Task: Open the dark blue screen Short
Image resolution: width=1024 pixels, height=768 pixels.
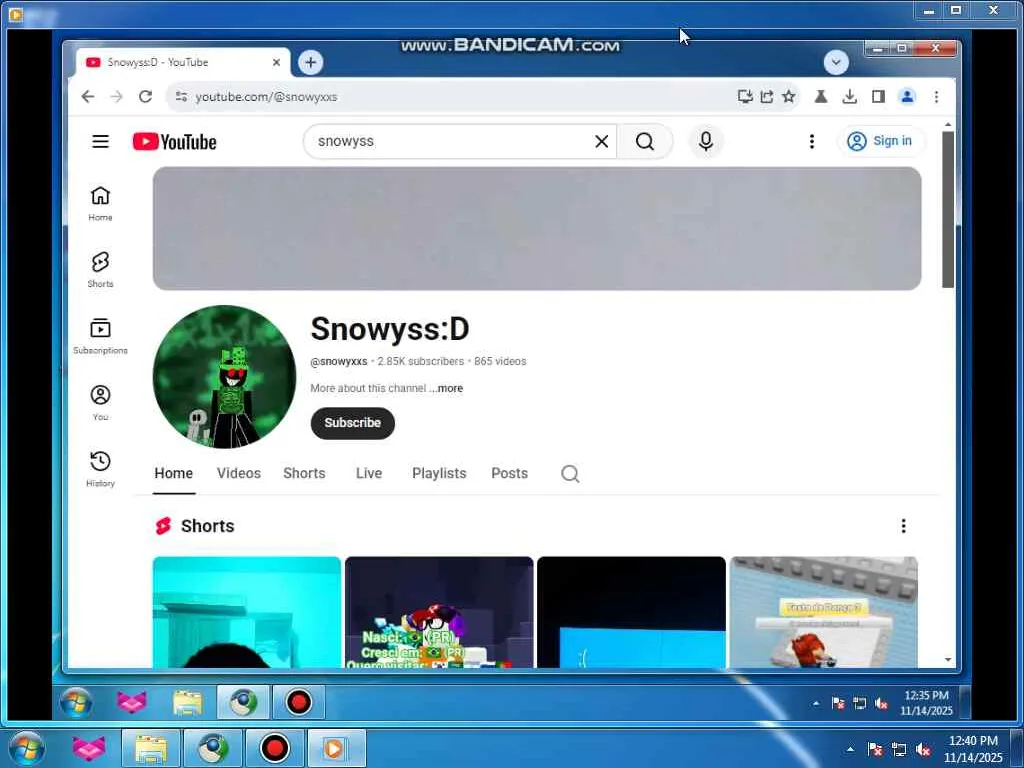Action: pos(631,613)
